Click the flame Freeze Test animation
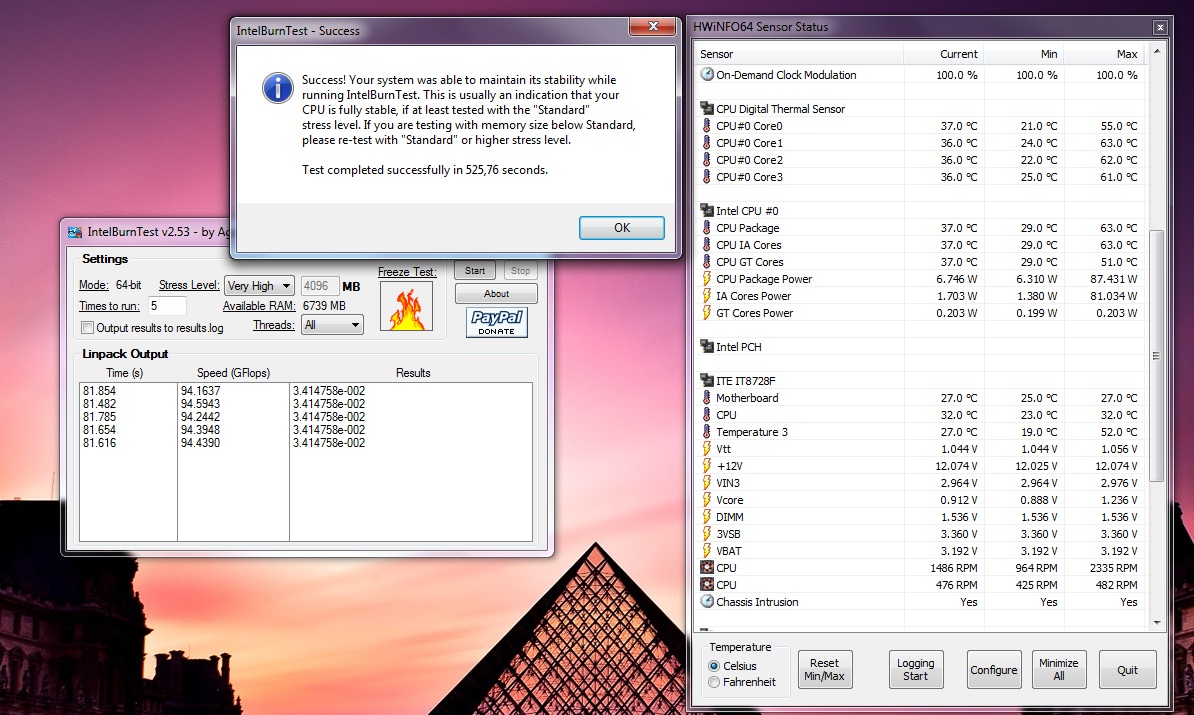 (x=407, y=306)
